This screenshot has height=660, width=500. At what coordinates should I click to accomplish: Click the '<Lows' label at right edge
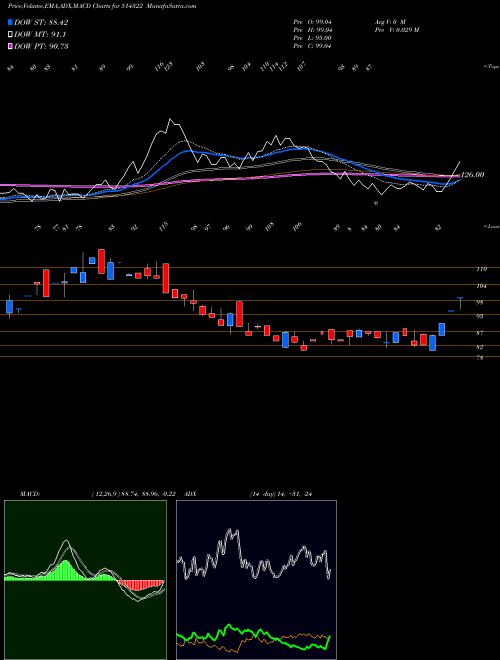[491, 226]
